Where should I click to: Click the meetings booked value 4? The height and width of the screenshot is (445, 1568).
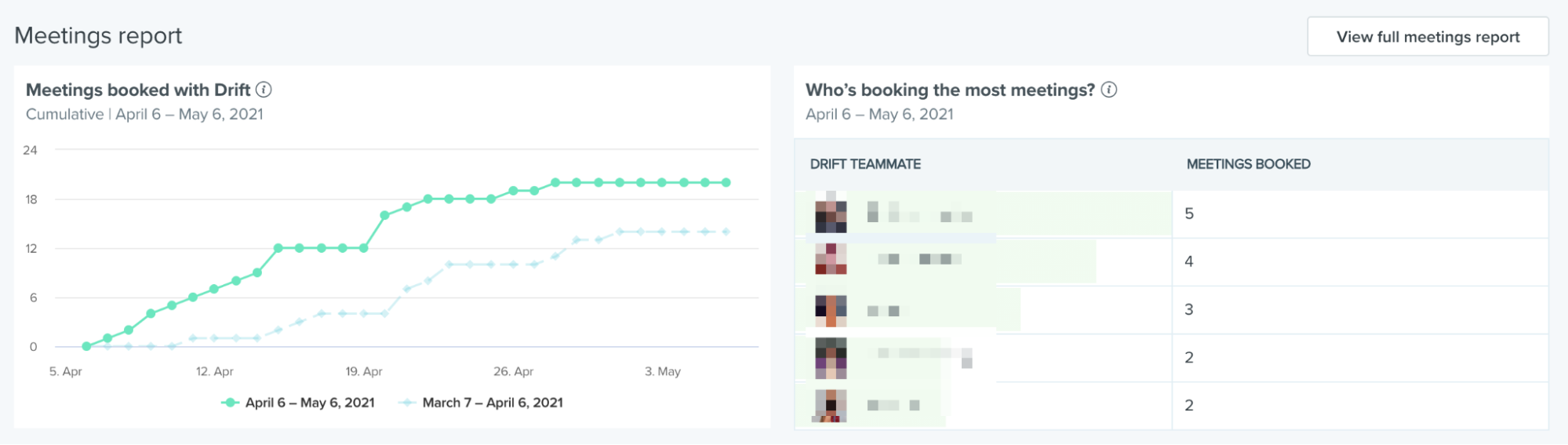tap(1189, 261)
